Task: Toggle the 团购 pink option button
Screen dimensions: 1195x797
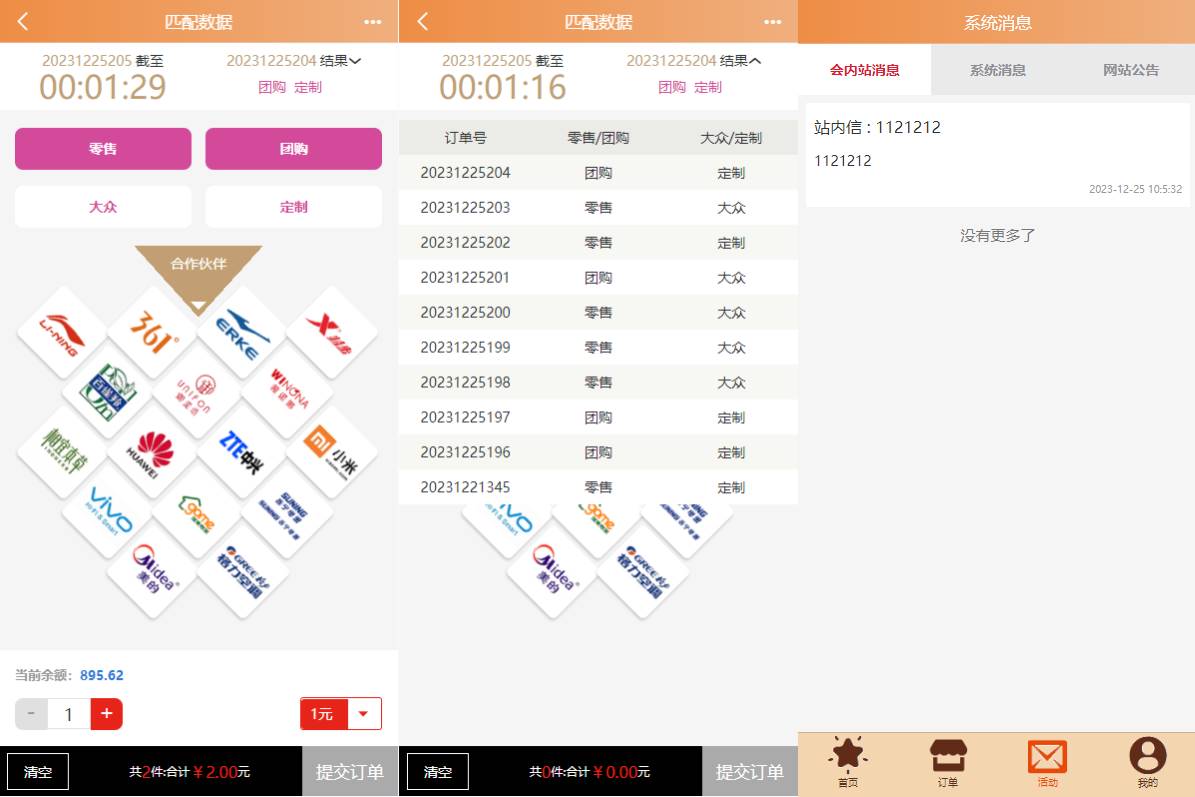Action: pyautogui.click(x=293, y=149)
